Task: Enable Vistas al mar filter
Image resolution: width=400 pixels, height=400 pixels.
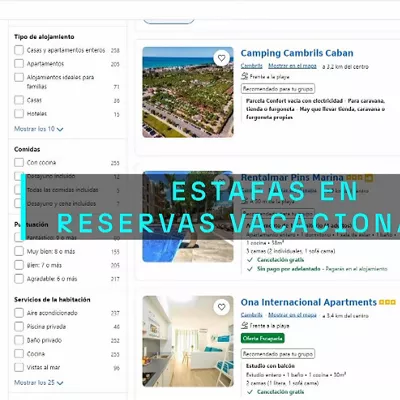Action: (x=19, y=367)
